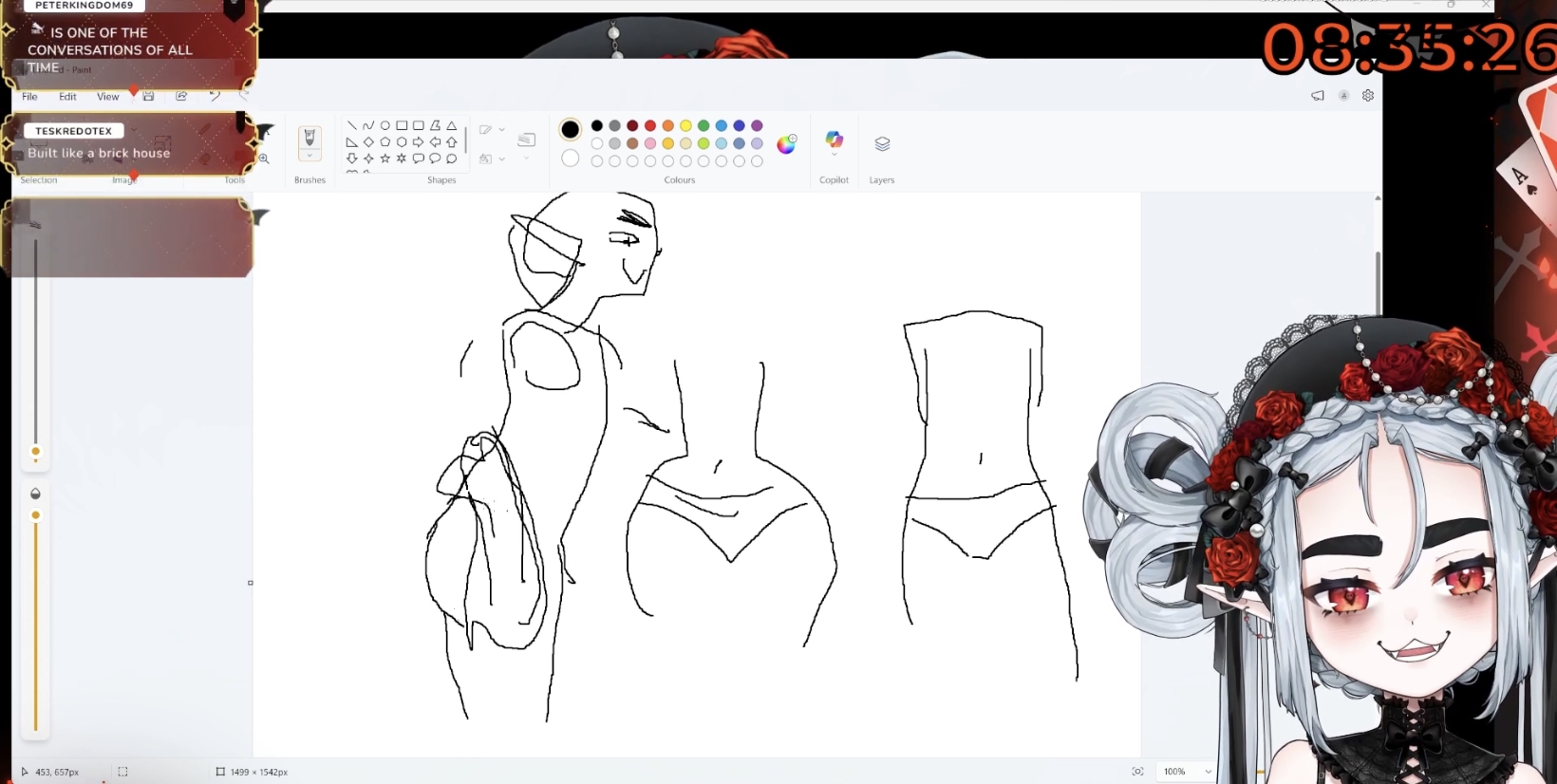Select the Four-point star shape
This screenshot has width=1557, height=784.
pos(368,159)
